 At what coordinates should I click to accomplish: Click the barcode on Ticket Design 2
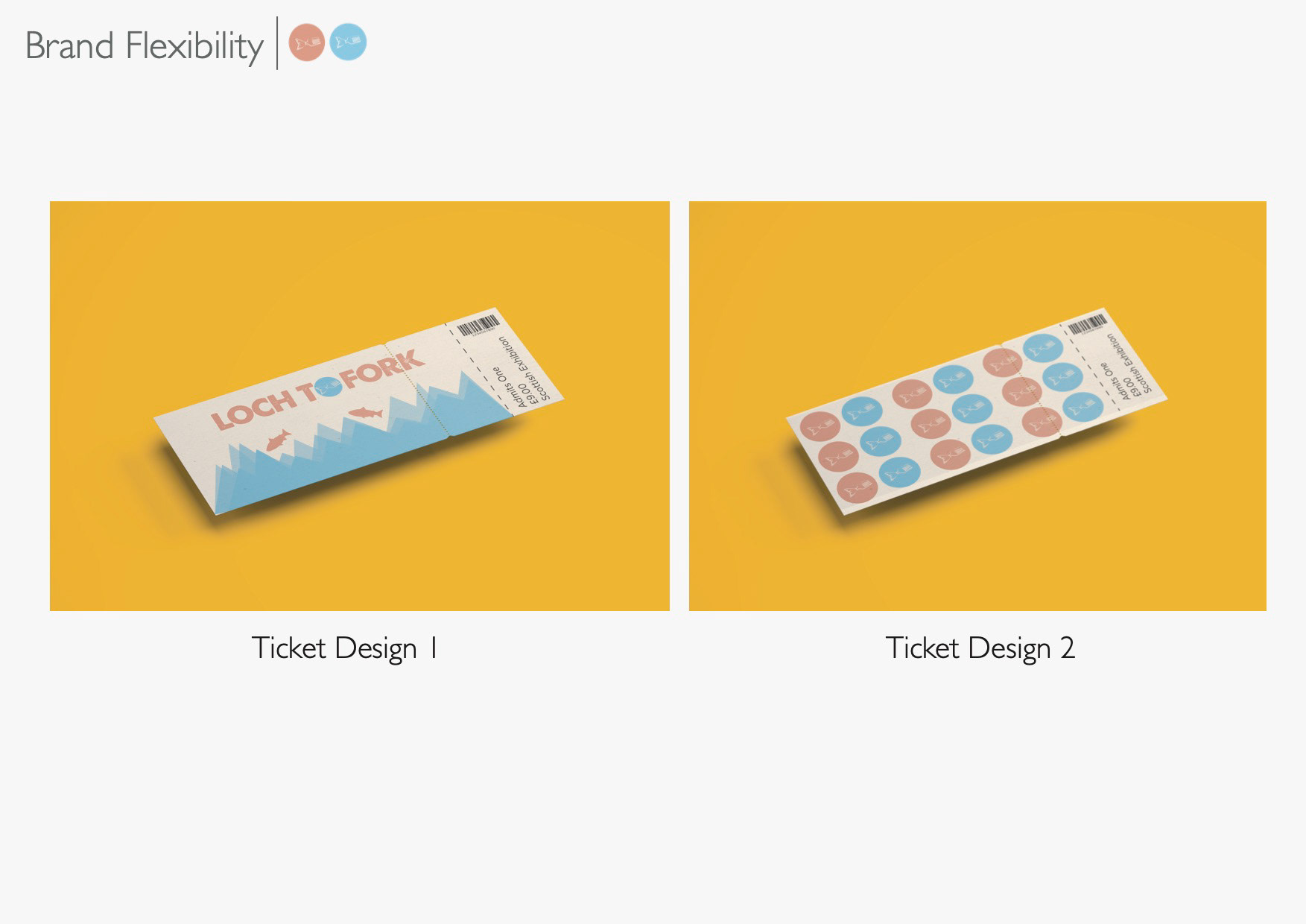coord(1088,326)
